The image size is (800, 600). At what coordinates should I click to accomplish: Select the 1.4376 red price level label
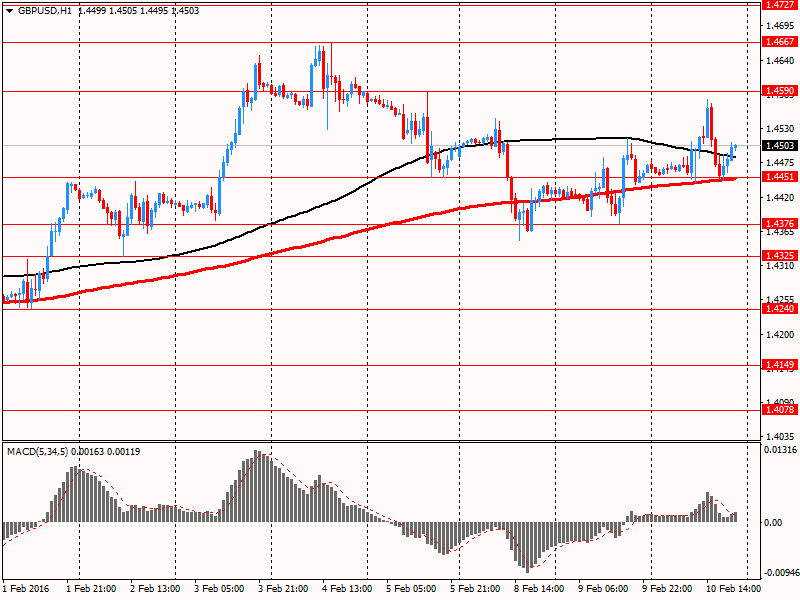pos(780,223)
